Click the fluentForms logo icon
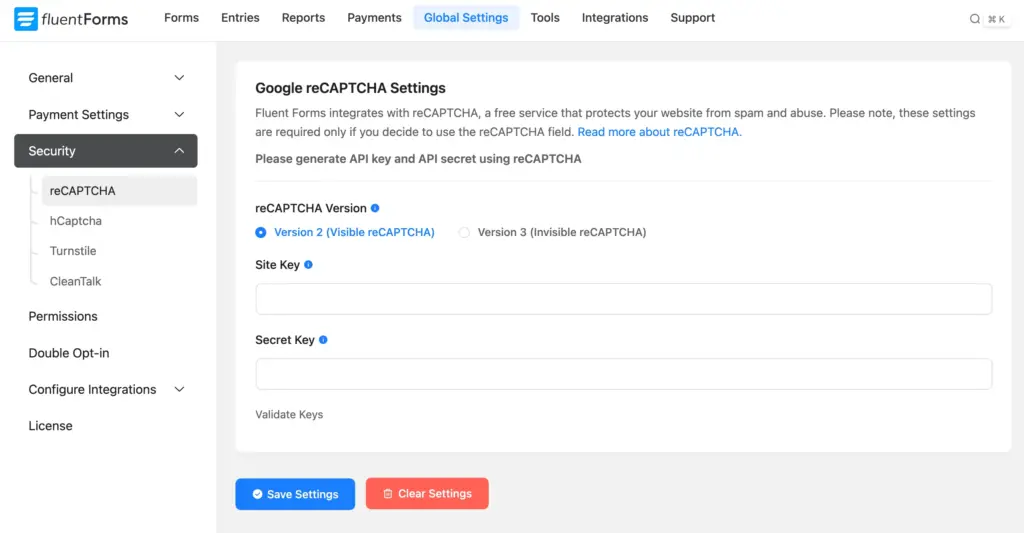1024x533 pixels. [x=26, y=18]
